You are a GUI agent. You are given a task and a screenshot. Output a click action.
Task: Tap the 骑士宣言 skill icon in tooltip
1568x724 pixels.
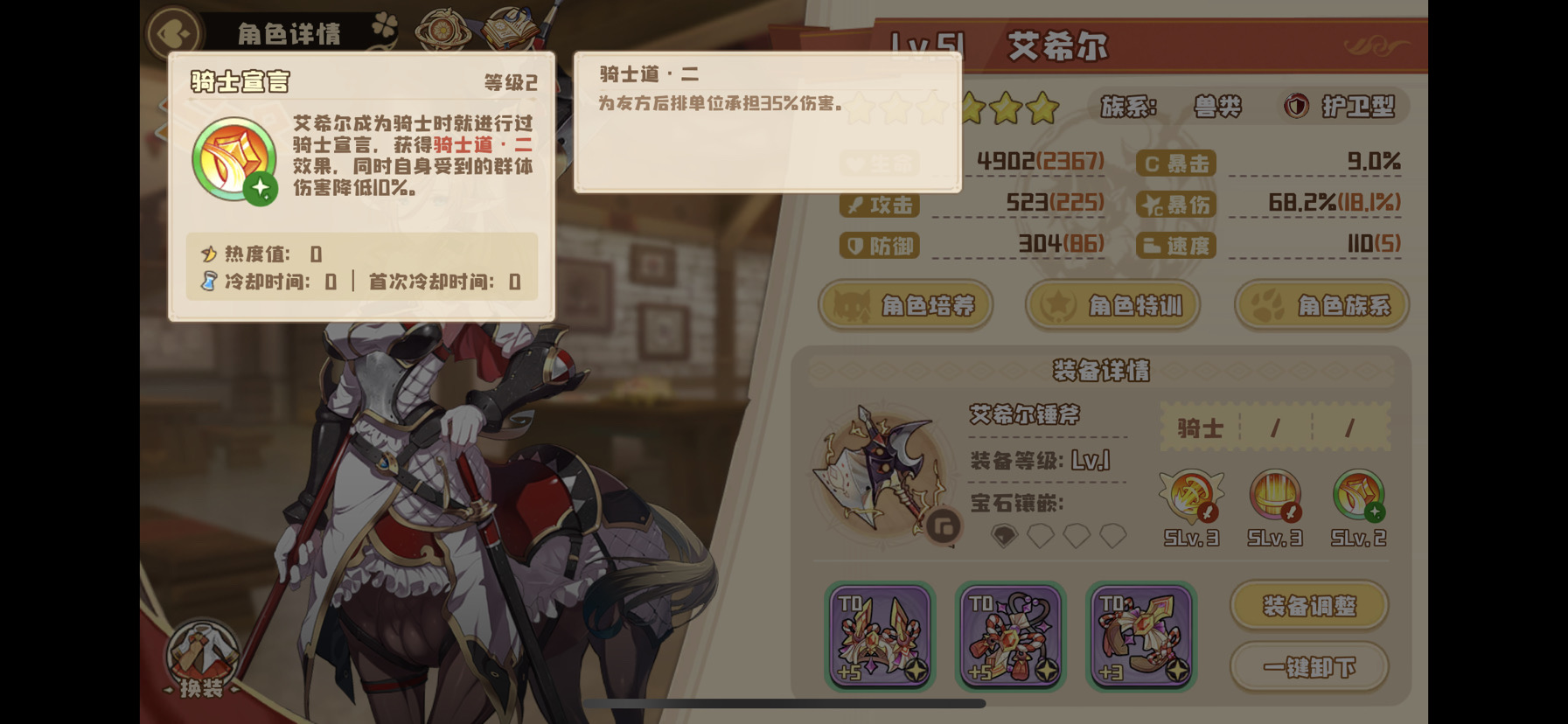coord(234,161)
